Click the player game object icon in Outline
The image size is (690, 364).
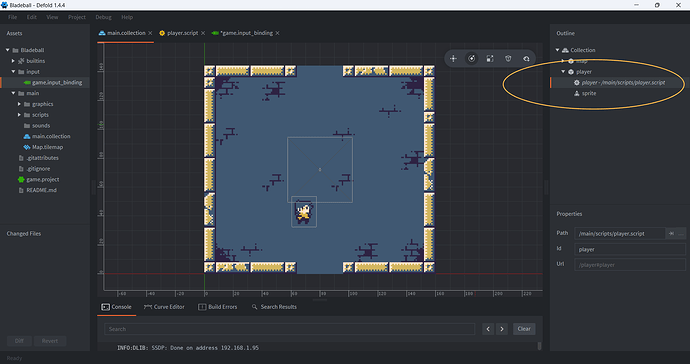[x=571, y=72]
